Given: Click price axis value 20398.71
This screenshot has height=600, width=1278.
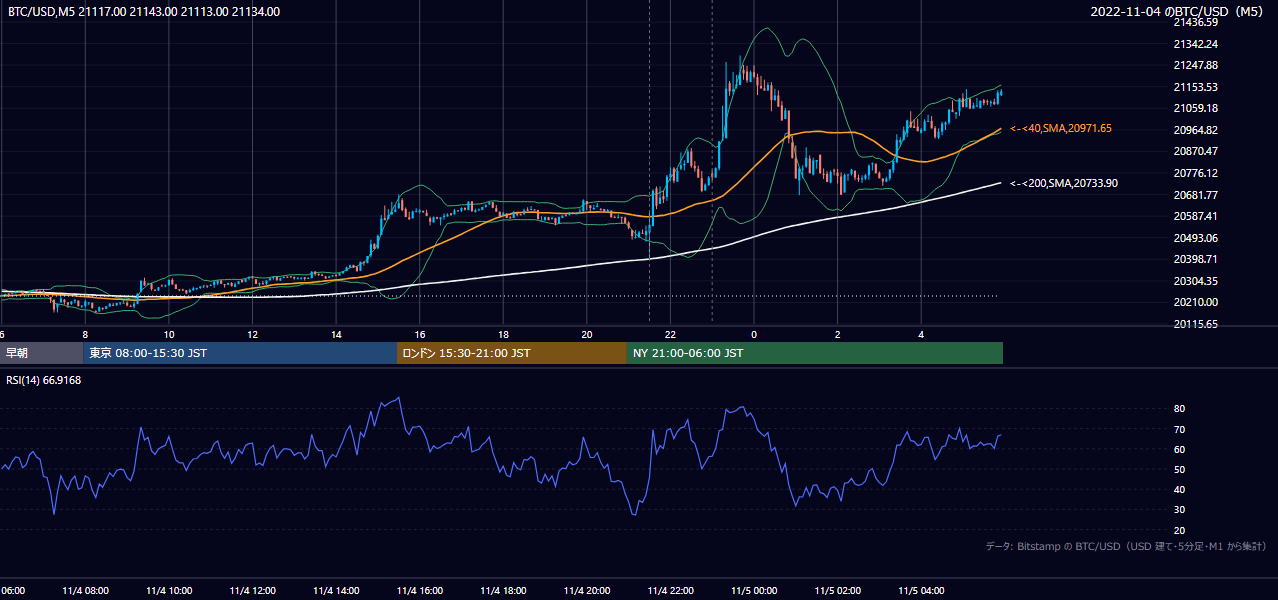Looking at the screenshot, I should pyautogui.click(x=1196, y=259).
